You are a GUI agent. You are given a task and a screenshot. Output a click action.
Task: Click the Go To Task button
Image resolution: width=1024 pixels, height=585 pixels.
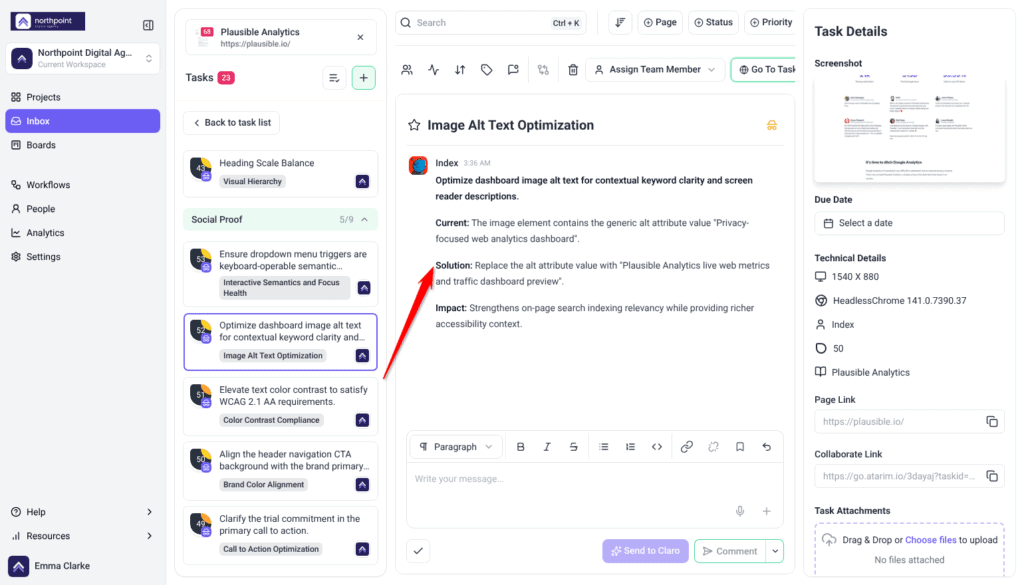(764, 69)
